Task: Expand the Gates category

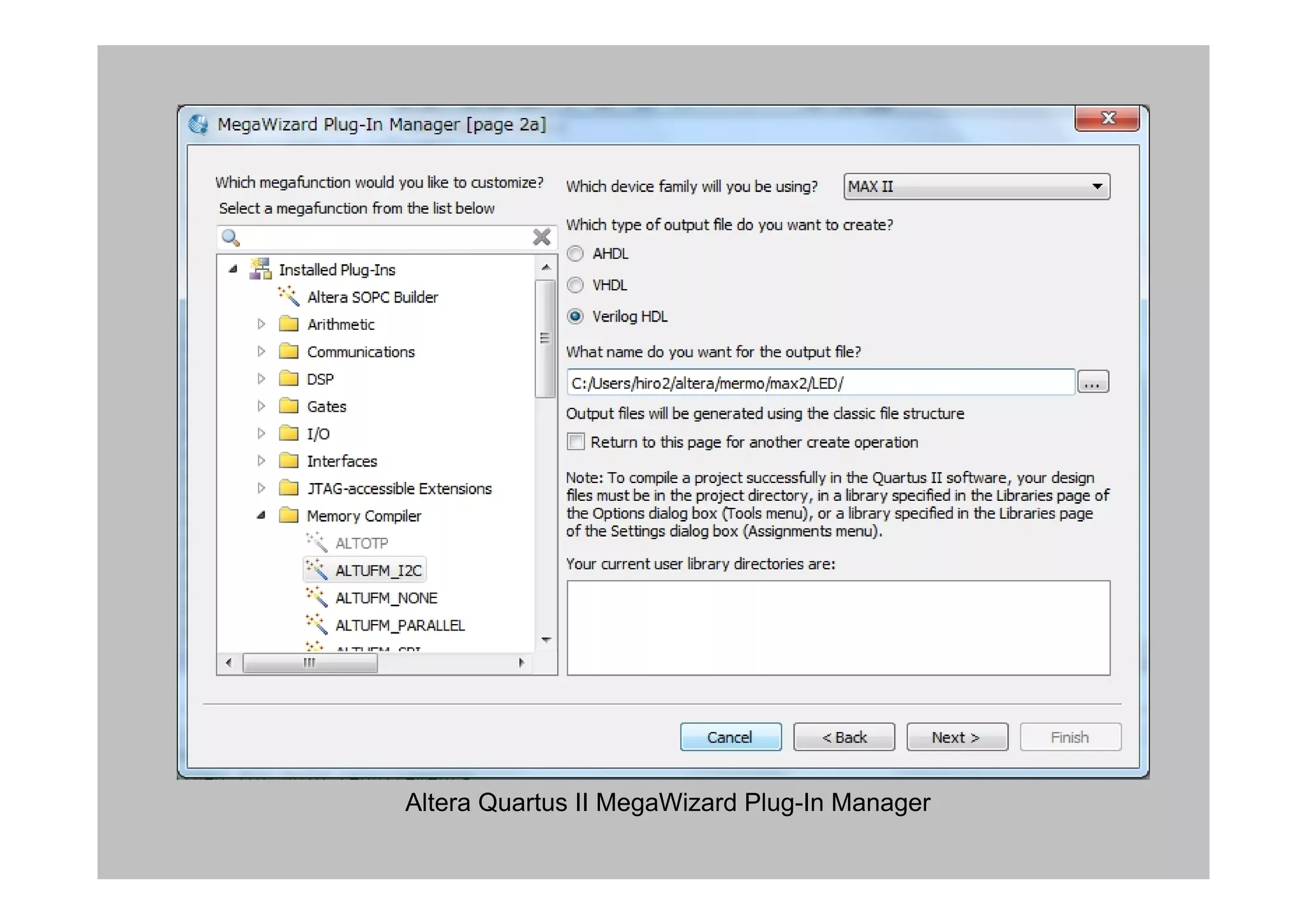Action: click(261, 406)
